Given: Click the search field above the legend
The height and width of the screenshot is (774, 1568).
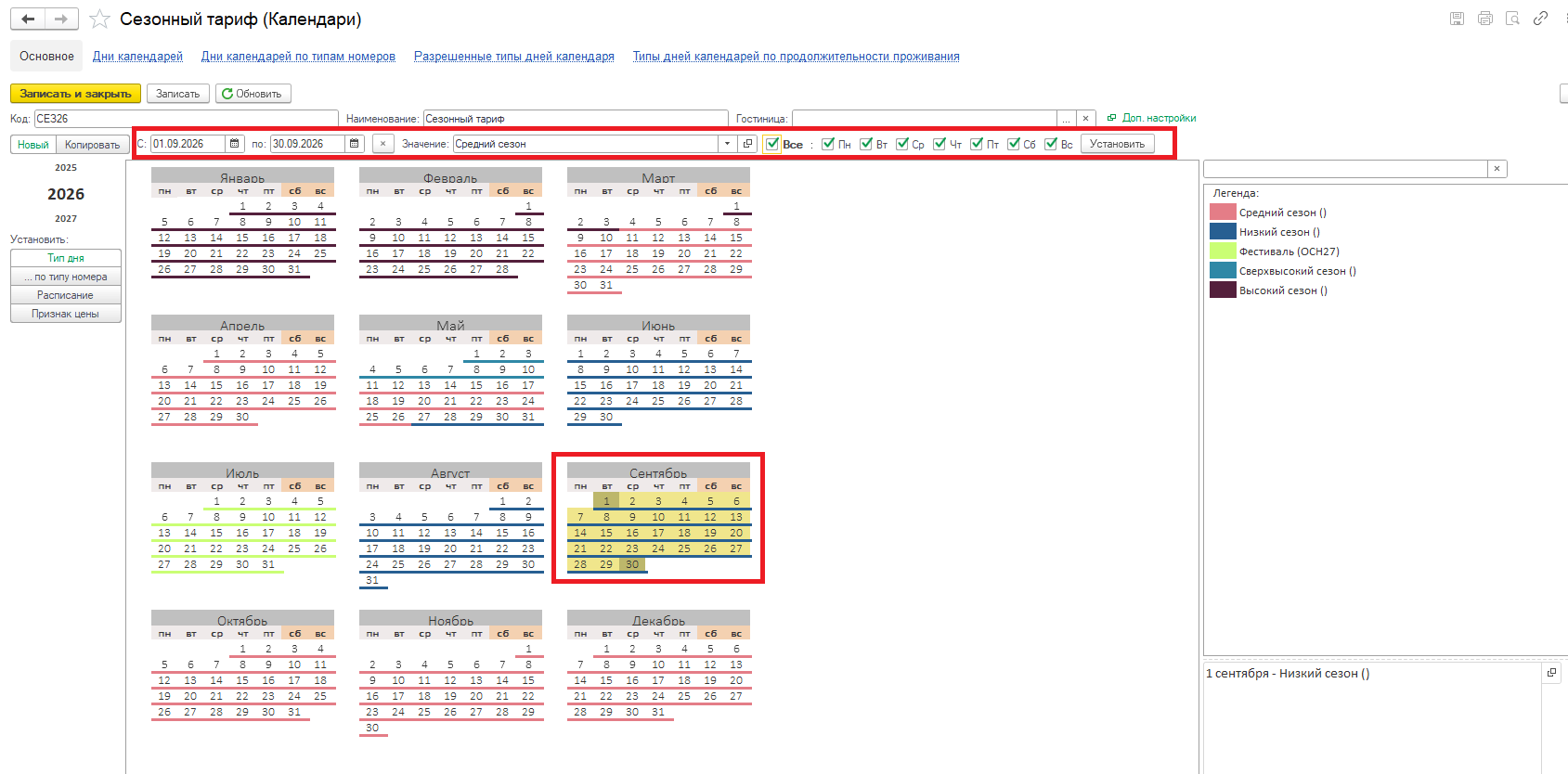Looking at the screenshot, I should [x=1345, y=169].
